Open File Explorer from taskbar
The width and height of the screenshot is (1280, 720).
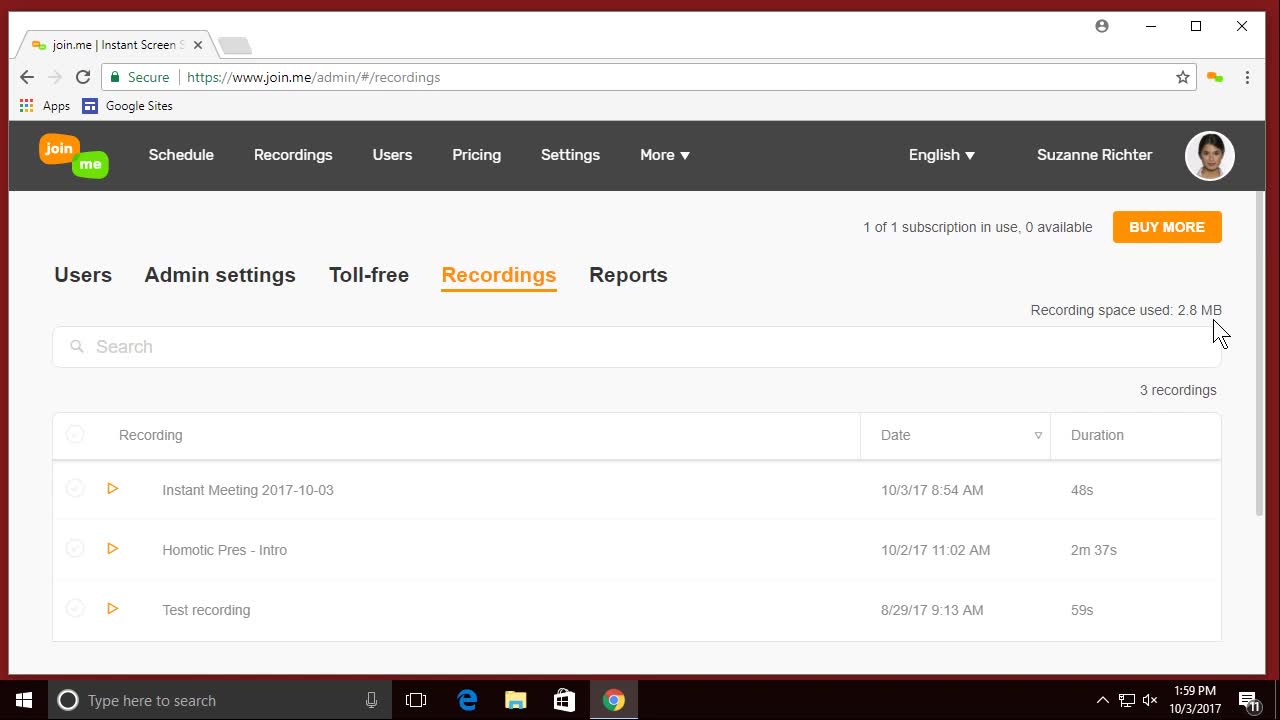(x=515, y=700)
